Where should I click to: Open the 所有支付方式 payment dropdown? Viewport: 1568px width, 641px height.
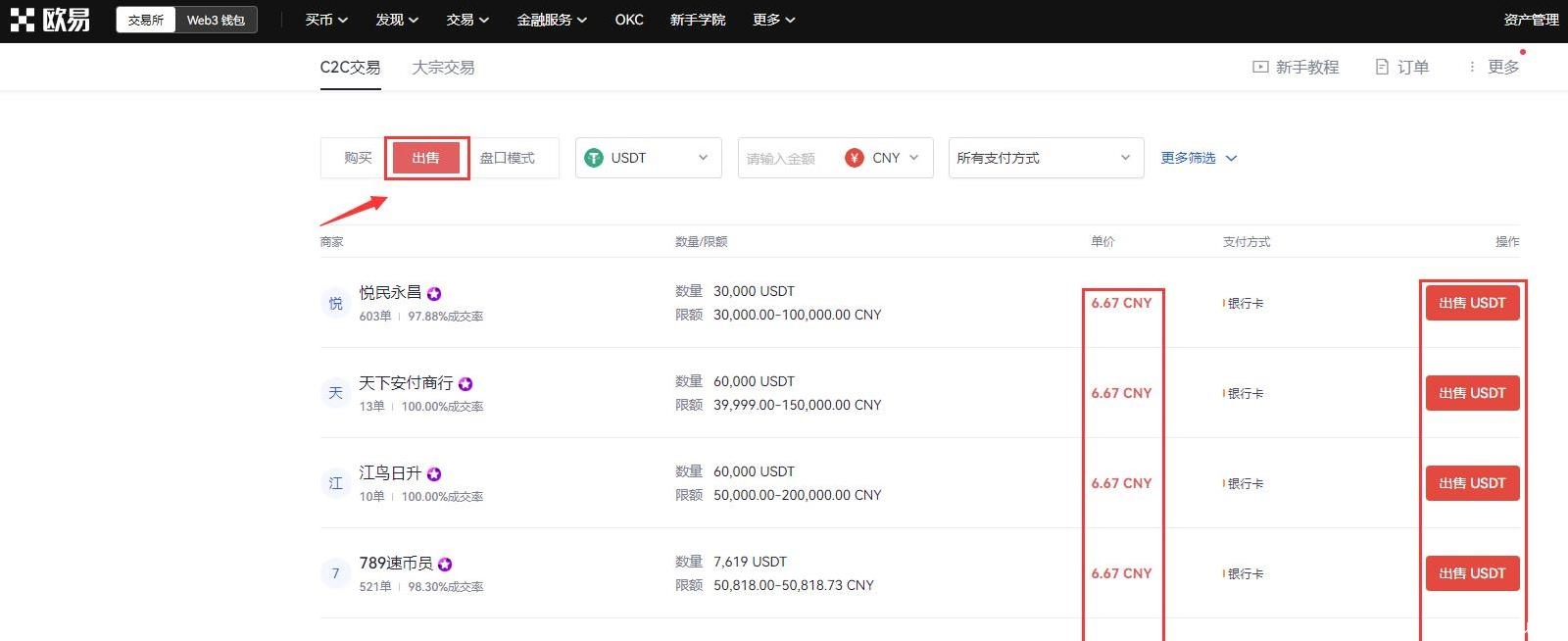click(1045, 158)
